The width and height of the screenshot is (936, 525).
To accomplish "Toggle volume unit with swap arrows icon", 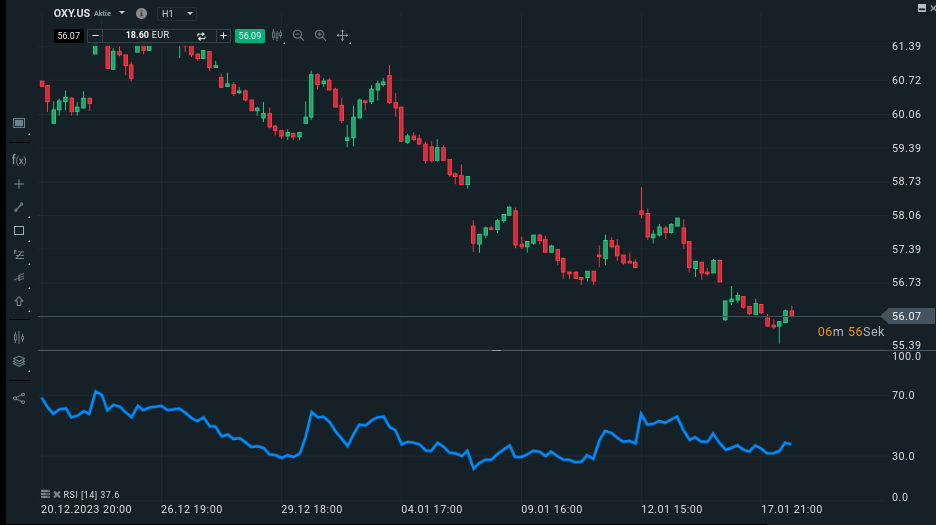I will point(201,36).
